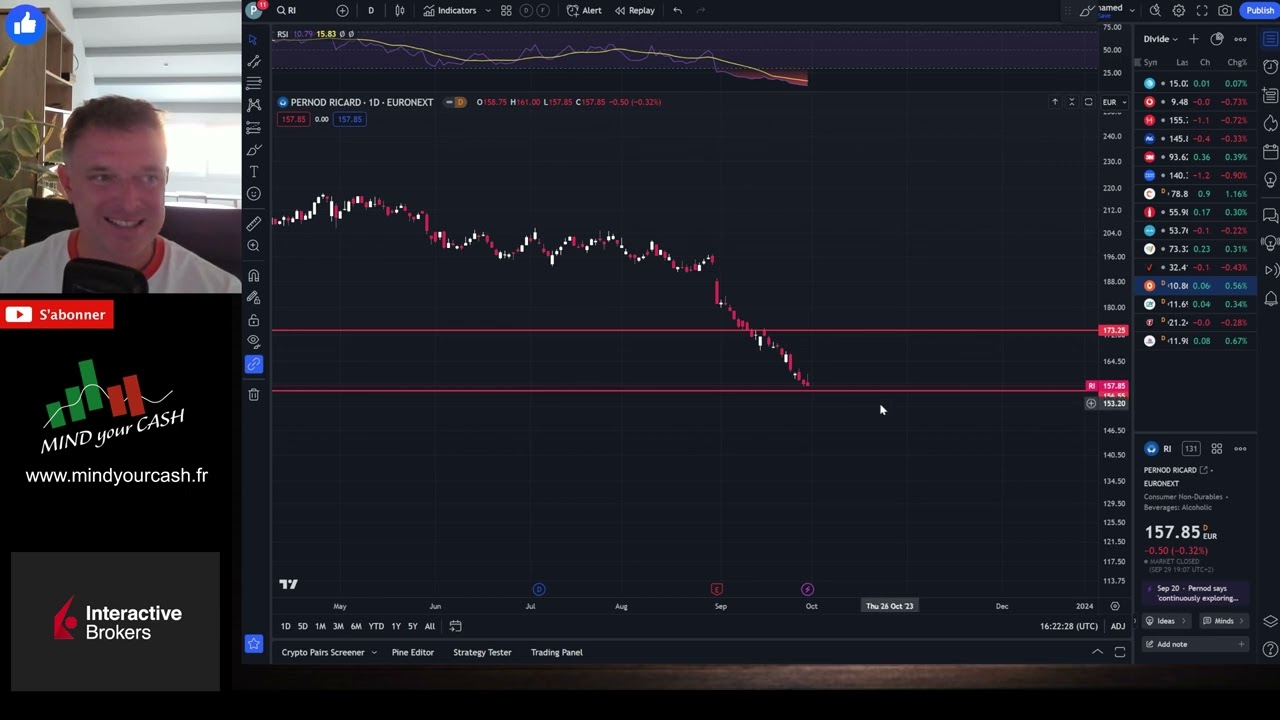
Task: Select the ruler measure tool
Action: 254,224
